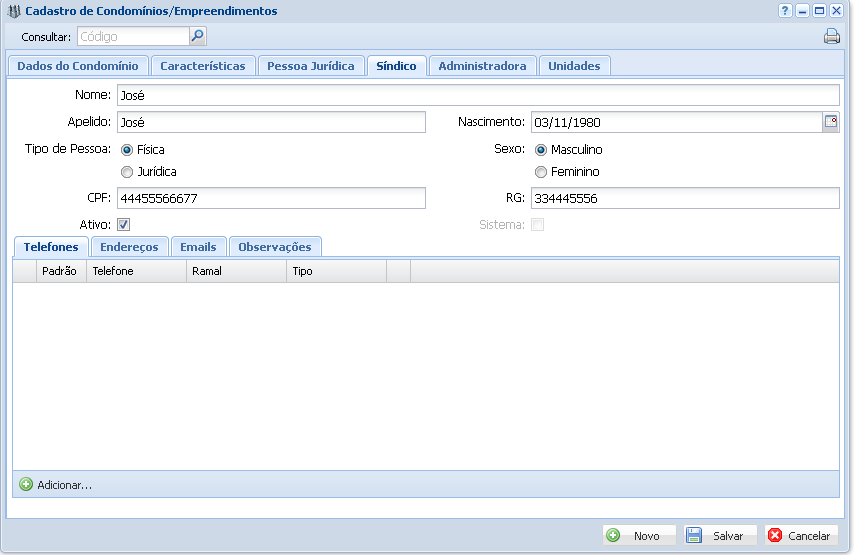Screen dimensions: 854x555
Task: Click the search magnifier icon beside Código
Action: point(197,36)
